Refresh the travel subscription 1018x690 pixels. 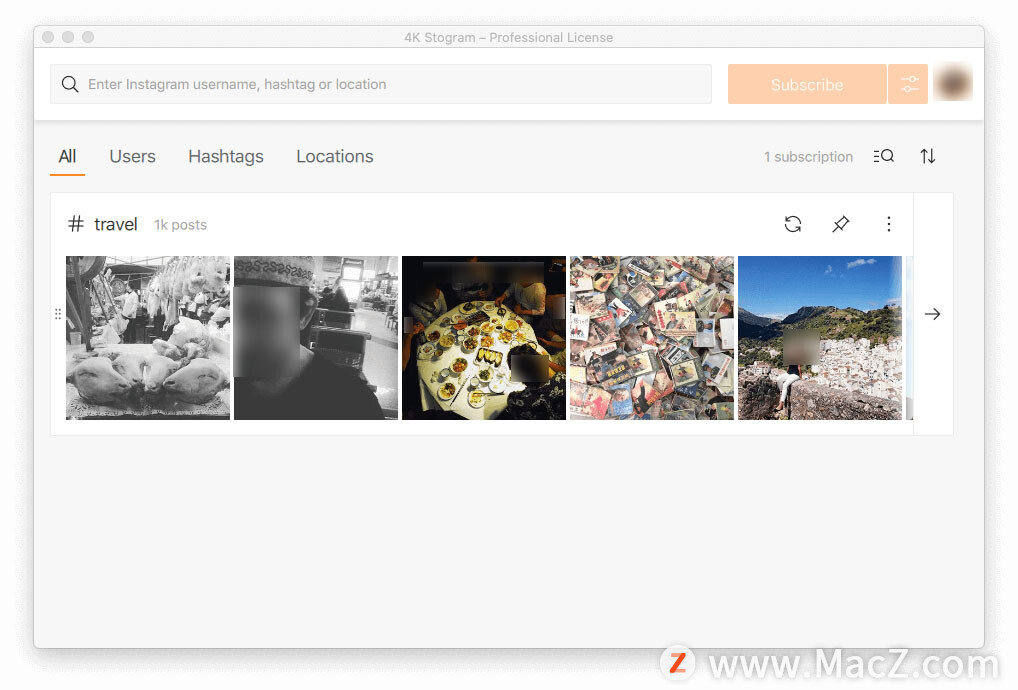point(793,224)
